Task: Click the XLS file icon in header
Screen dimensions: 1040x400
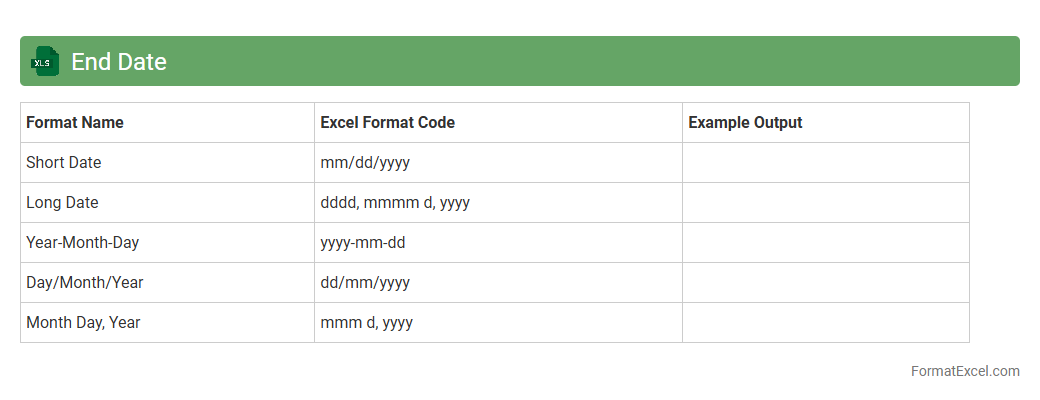Action: click(x=45, y=61)
